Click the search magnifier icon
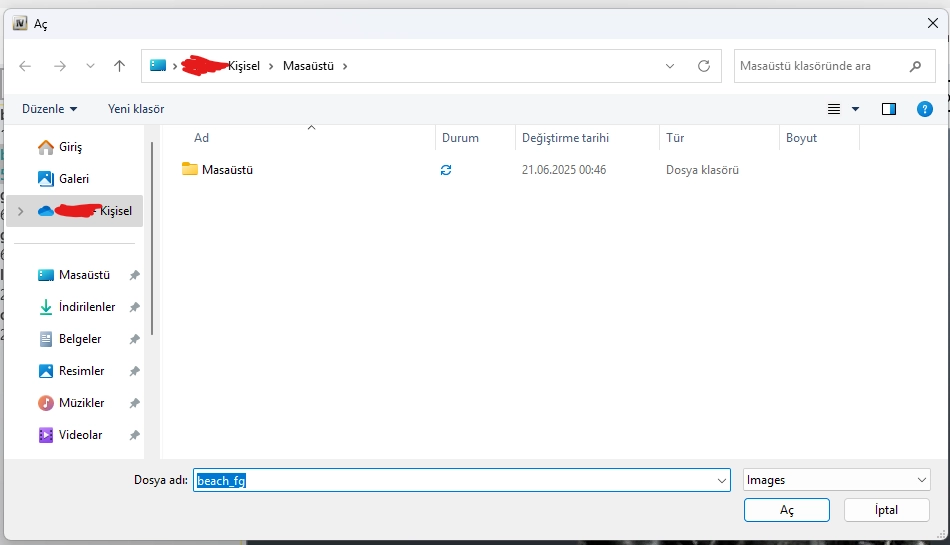This screenshot has width=950, height=545. pos(915,66)
